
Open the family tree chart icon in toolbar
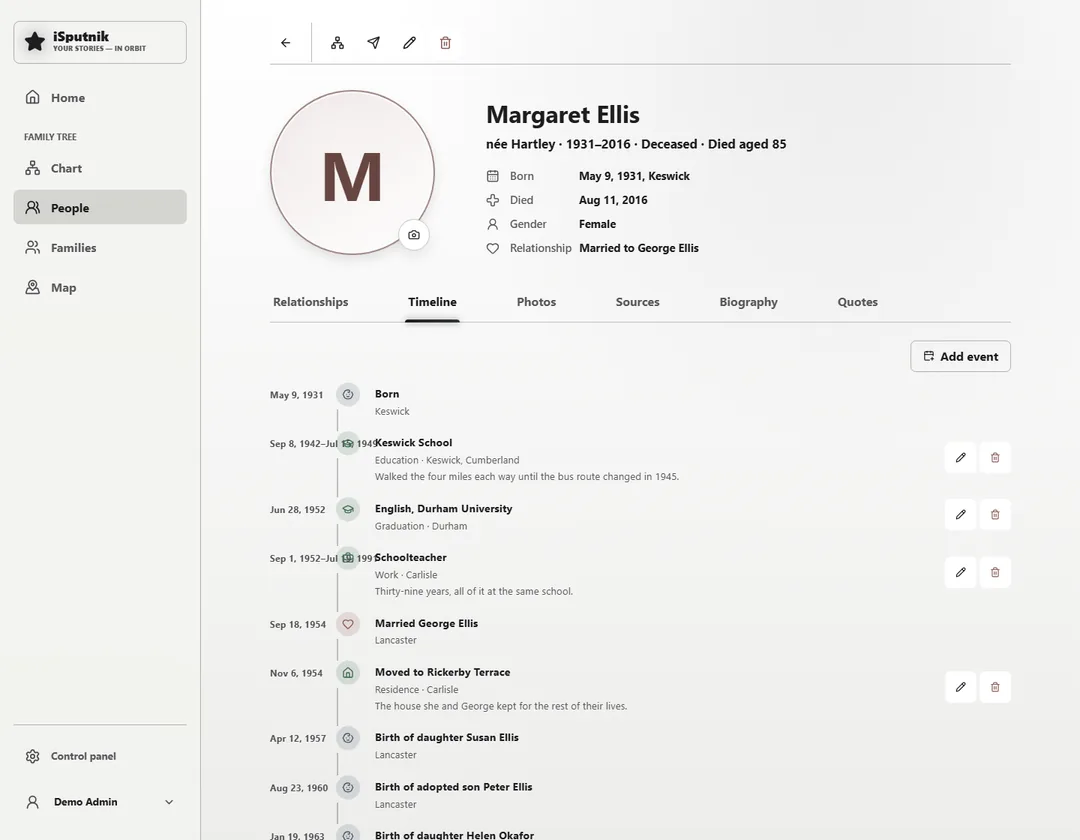click(x=338, y=43)
